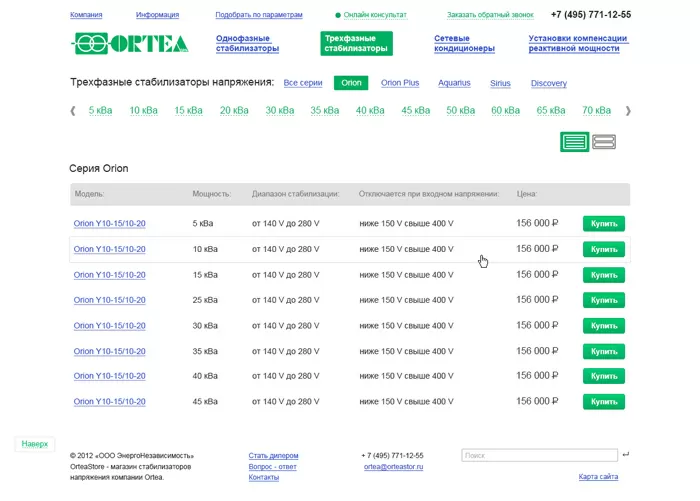The image size is (700, 501).
Task: Go to Однофазные стабилизаторы section
Action: point(247,43)
